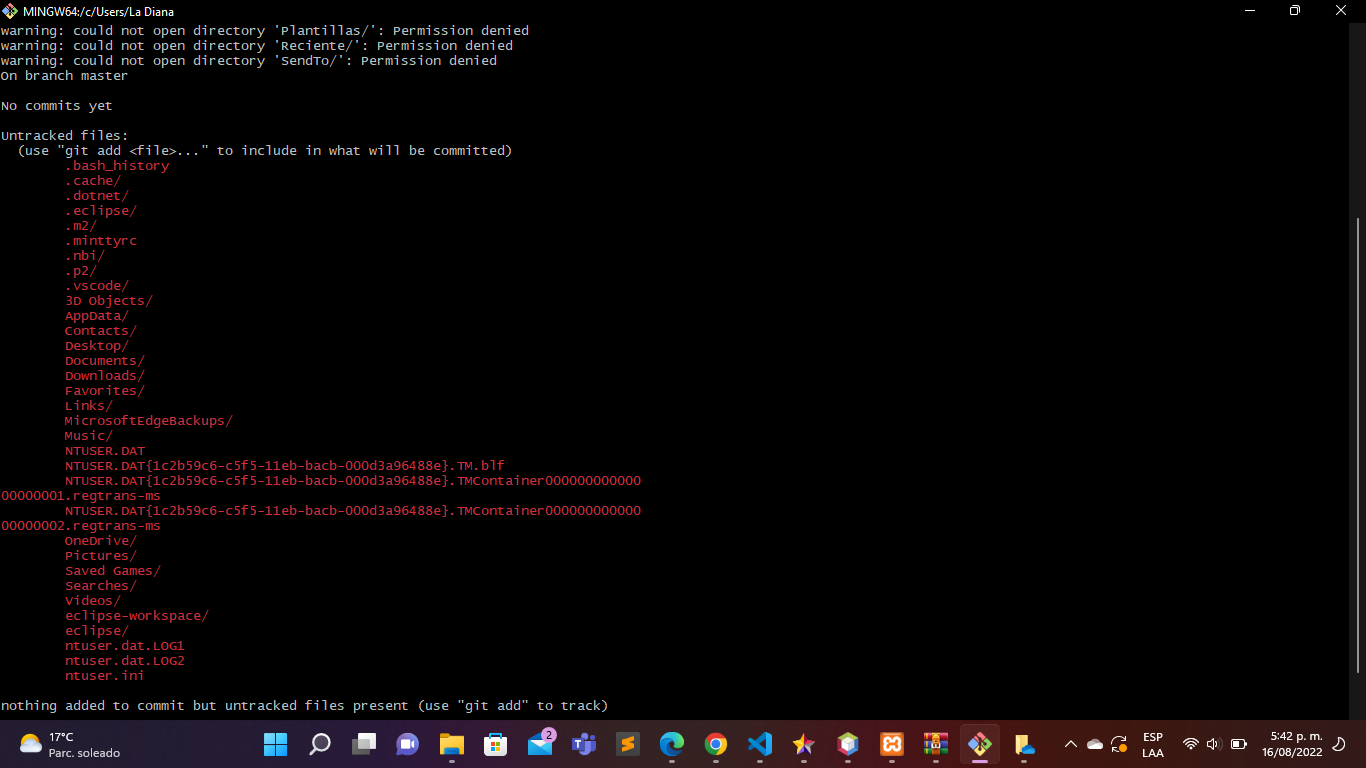Open NetBeans cube icon in taskbar

click(x=848, y=744)
